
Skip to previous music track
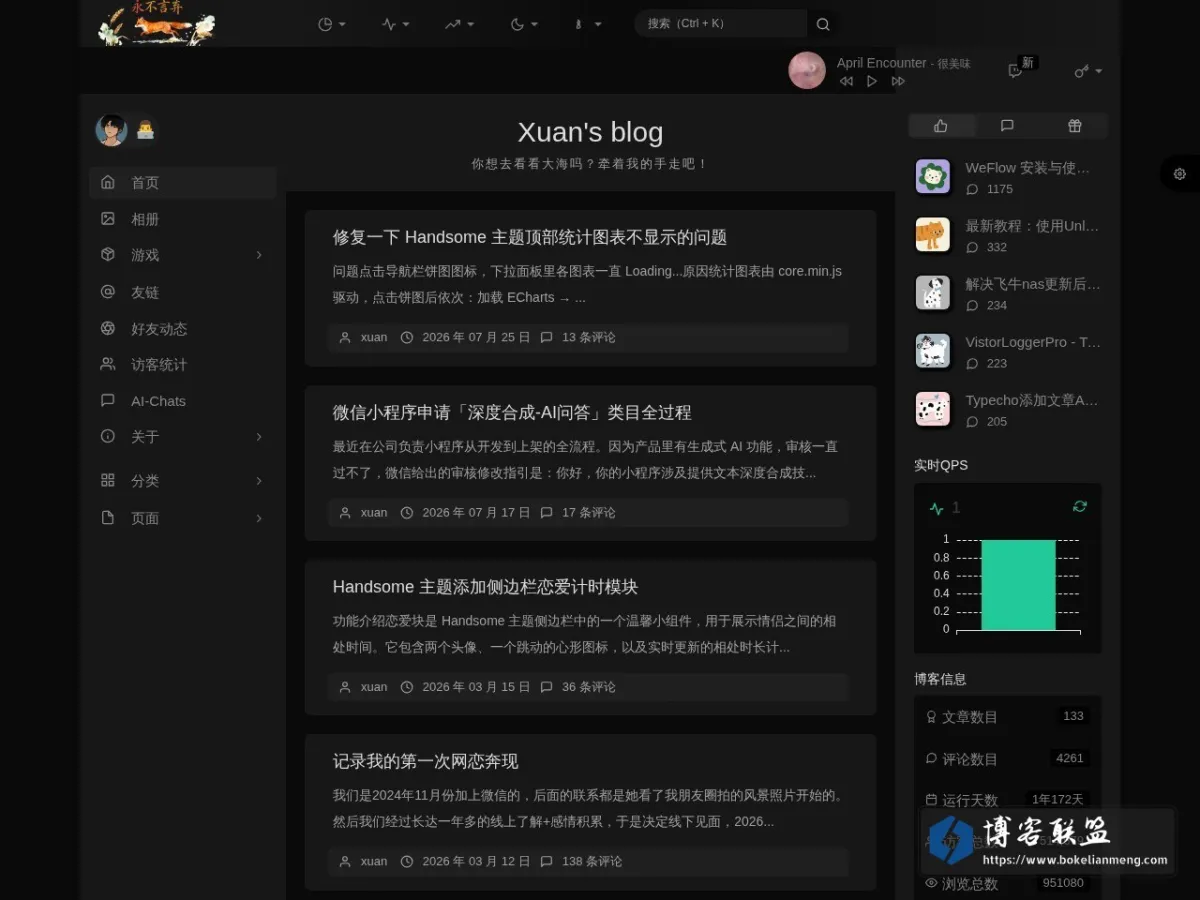pyautogui.click(x=846, y=81)
